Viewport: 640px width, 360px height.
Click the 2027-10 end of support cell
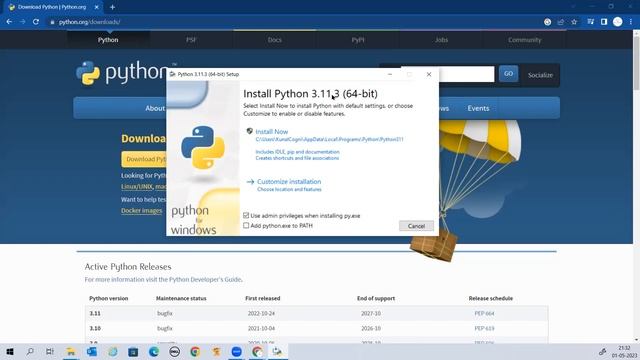click(371, 313)
